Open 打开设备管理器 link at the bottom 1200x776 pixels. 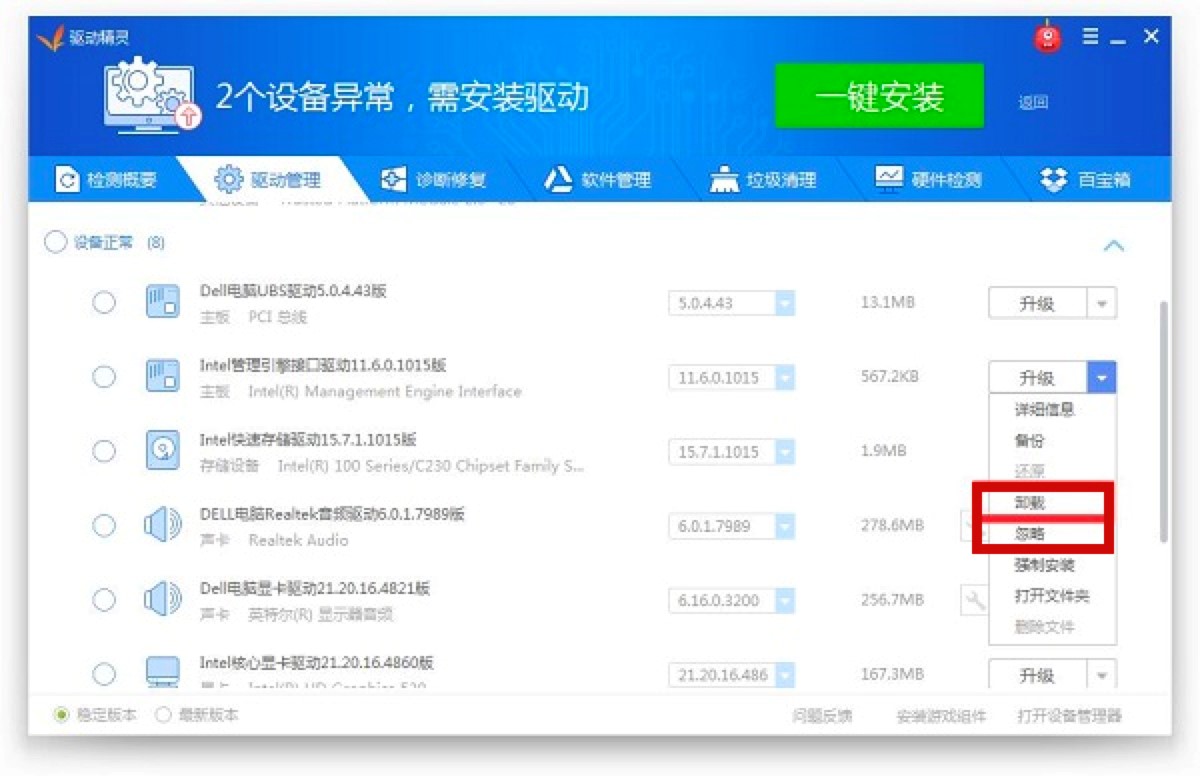tap(1069, 716)
